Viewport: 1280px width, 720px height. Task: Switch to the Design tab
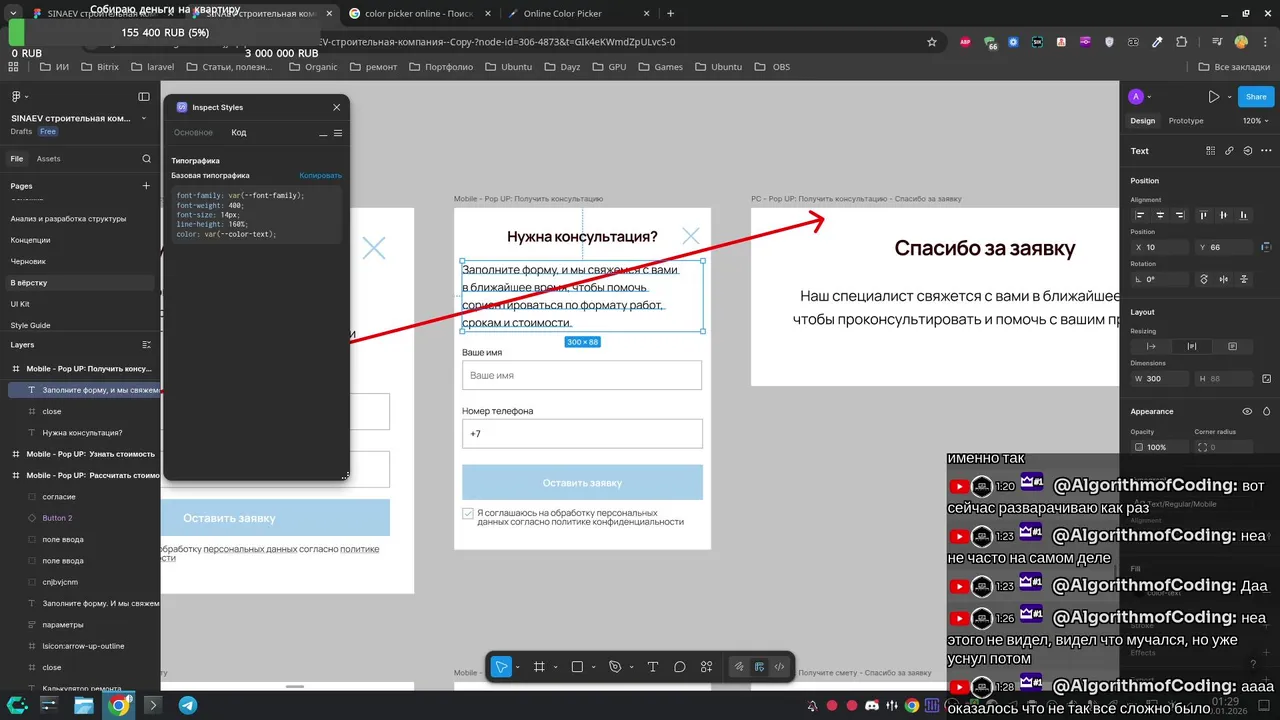pyautogui.click(x=1142, y=121)
